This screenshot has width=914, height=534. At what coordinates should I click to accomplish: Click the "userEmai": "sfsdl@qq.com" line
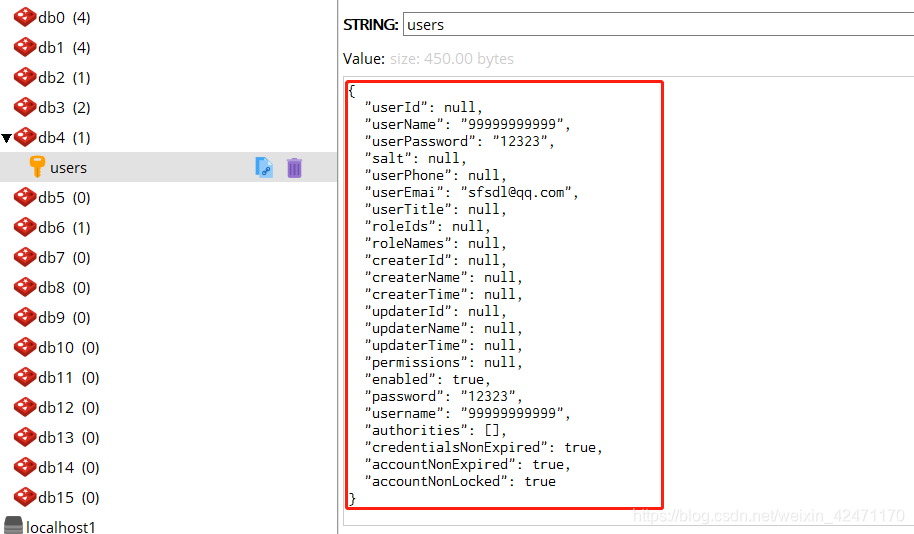(471, 192)
